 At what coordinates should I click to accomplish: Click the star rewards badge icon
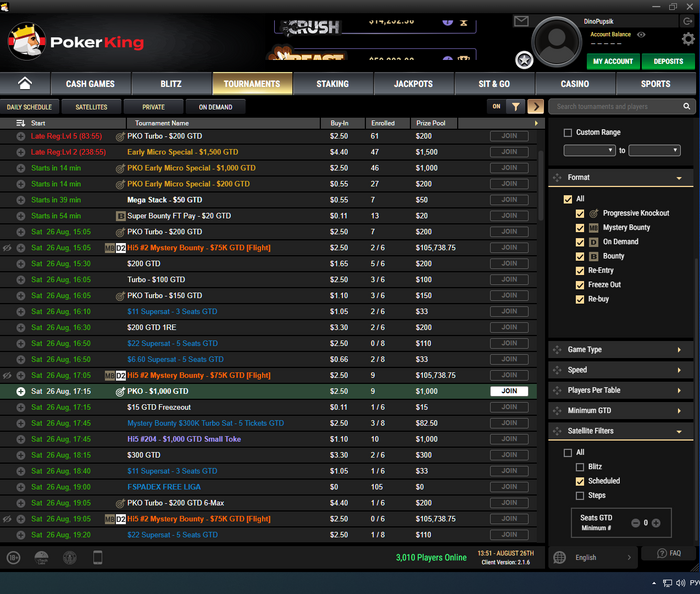pos(524,60)
